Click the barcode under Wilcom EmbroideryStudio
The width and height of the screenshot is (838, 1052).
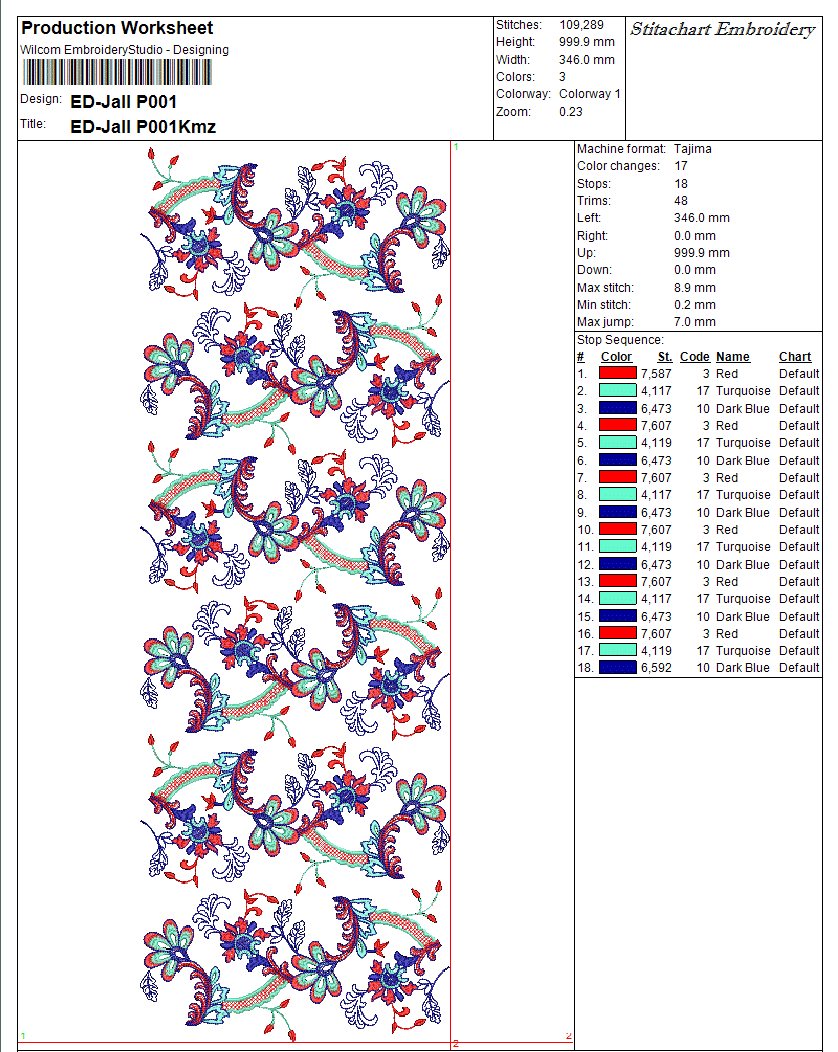tap(117, 73)
